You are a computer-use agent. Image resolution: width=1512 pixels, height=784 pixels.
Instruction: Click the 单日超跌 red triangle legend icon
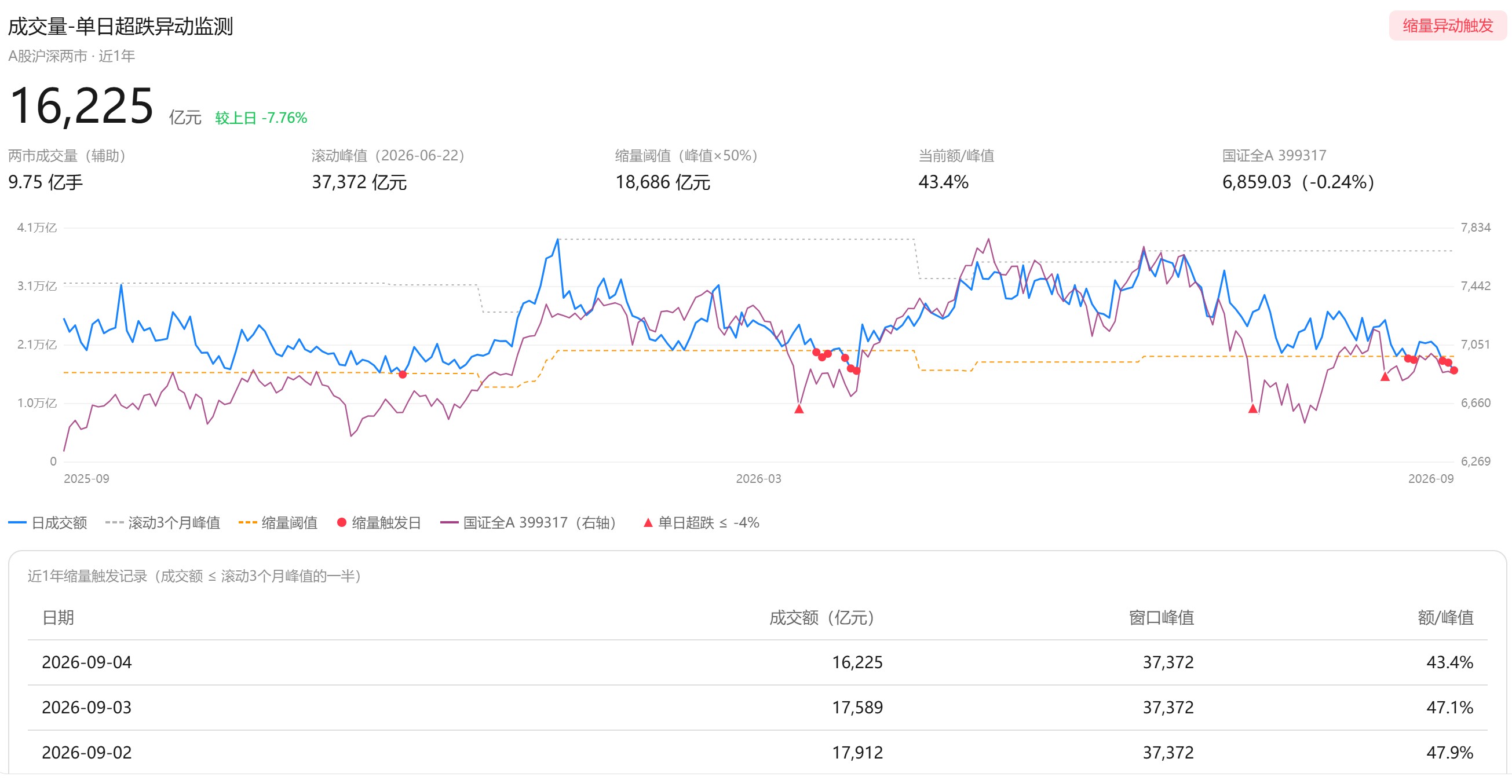tap(648, 523)
